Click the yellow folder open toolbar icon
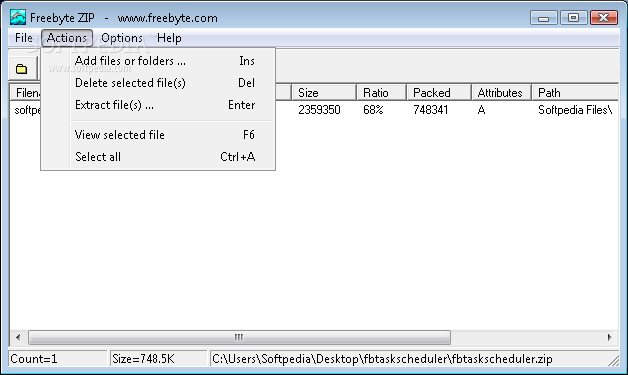Image resolution: width=628 pixels, height=375 pixels. [x=21, y=69]
